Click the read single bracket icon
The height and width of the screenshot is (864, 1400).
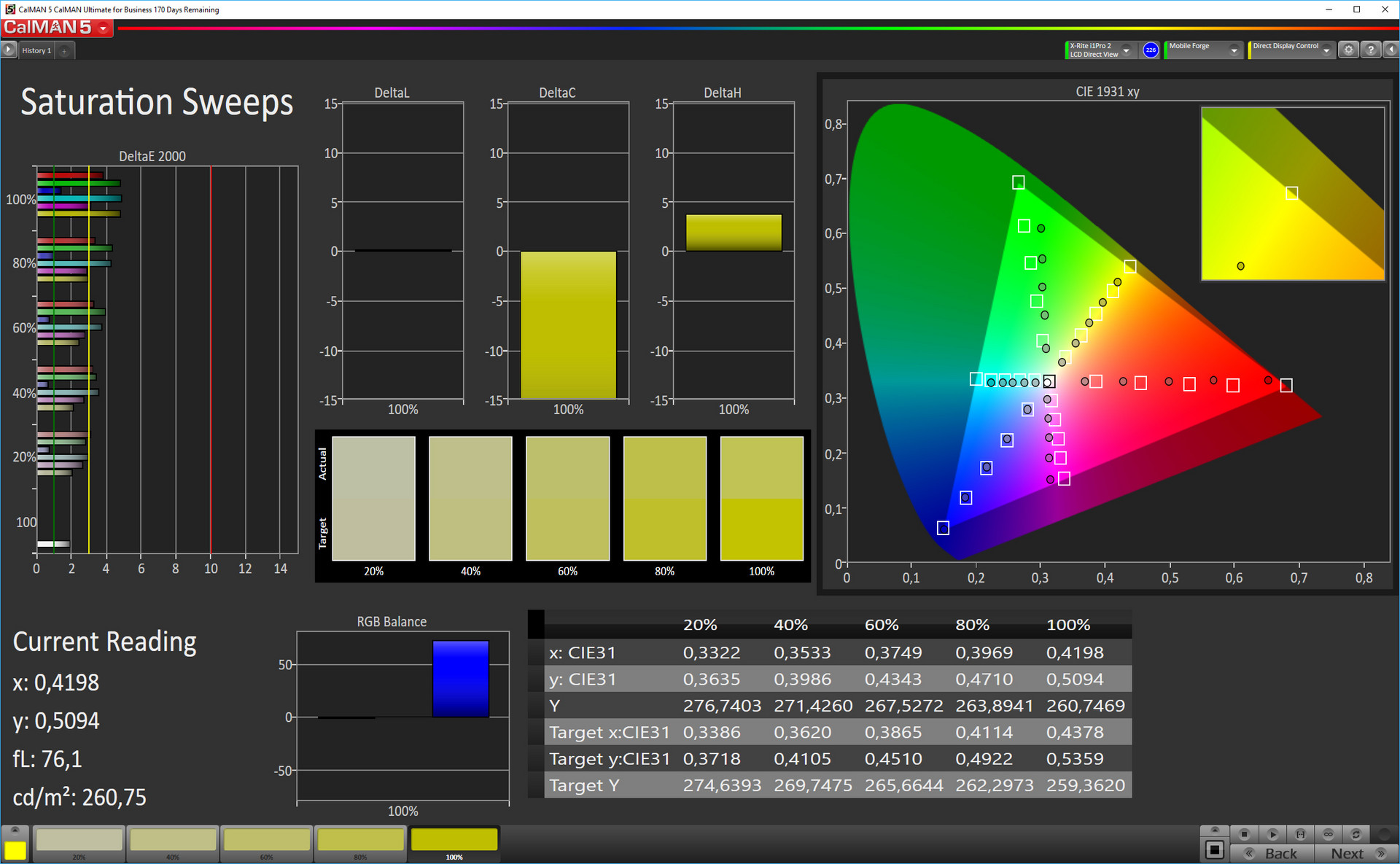point(1300,834)
